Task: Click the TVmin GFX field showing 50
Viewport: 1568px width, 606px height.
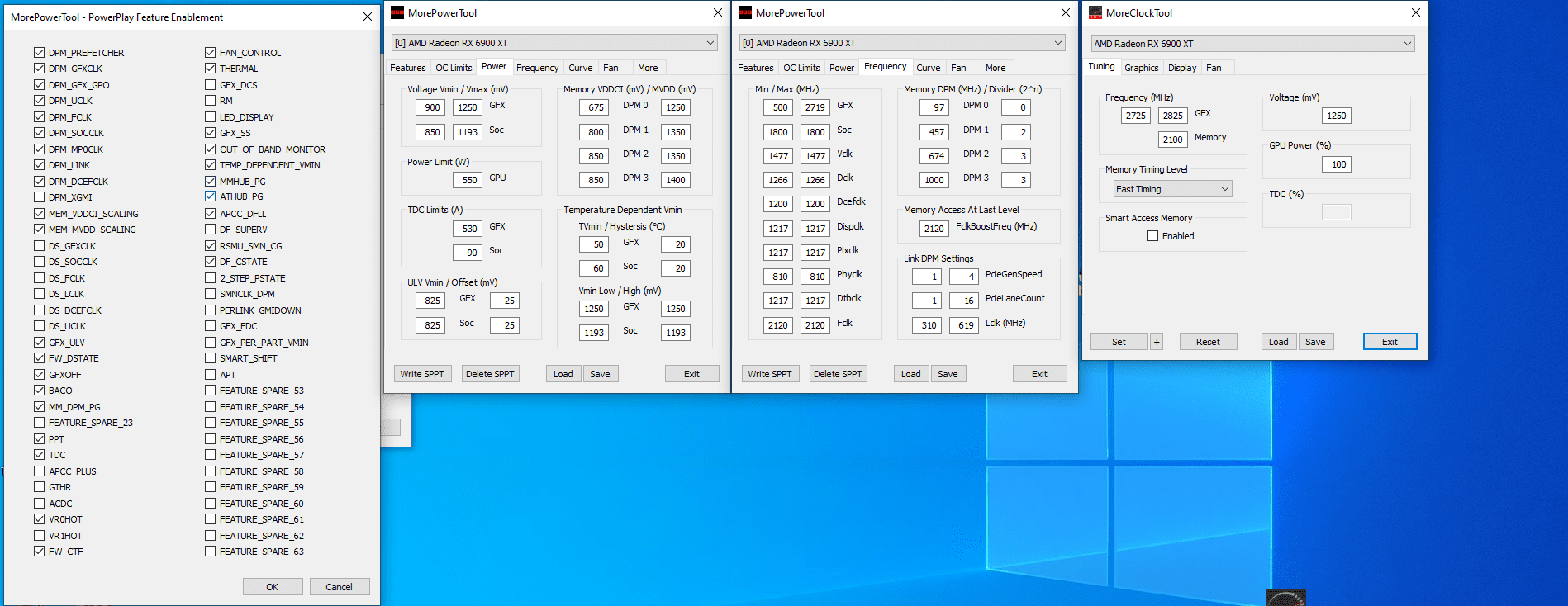Action: click(594, 244)
